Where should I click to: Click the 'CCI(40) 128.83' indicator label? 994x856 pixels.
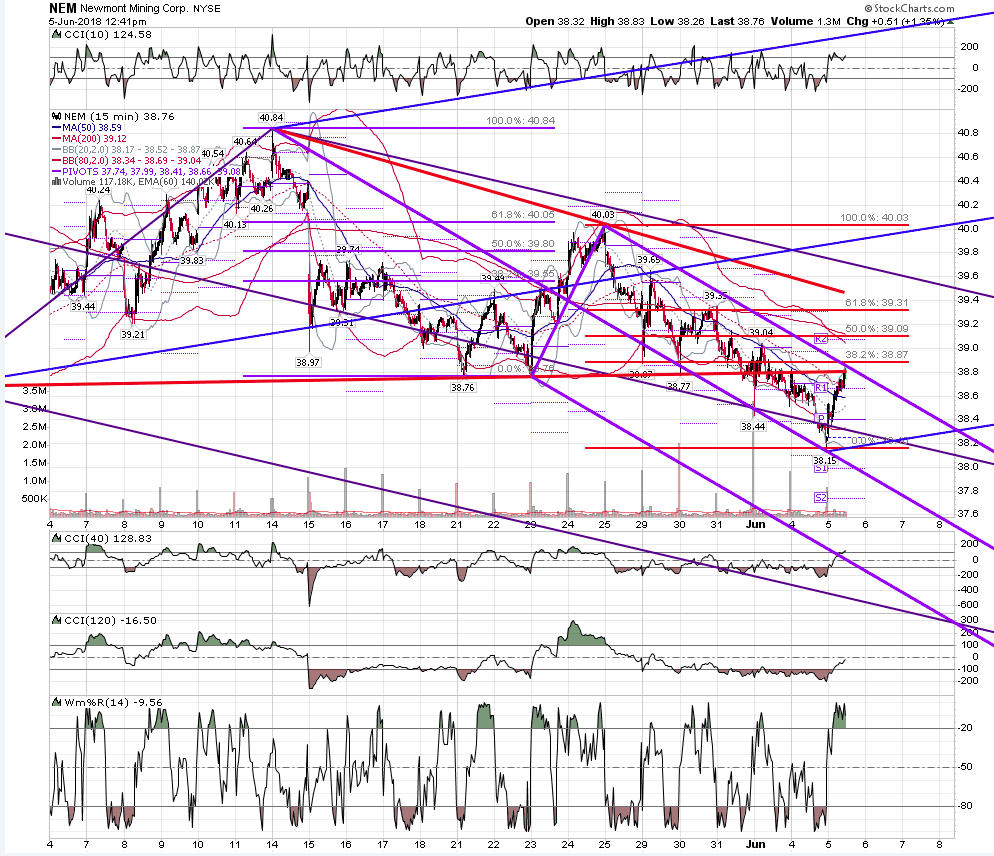(103, 538)
